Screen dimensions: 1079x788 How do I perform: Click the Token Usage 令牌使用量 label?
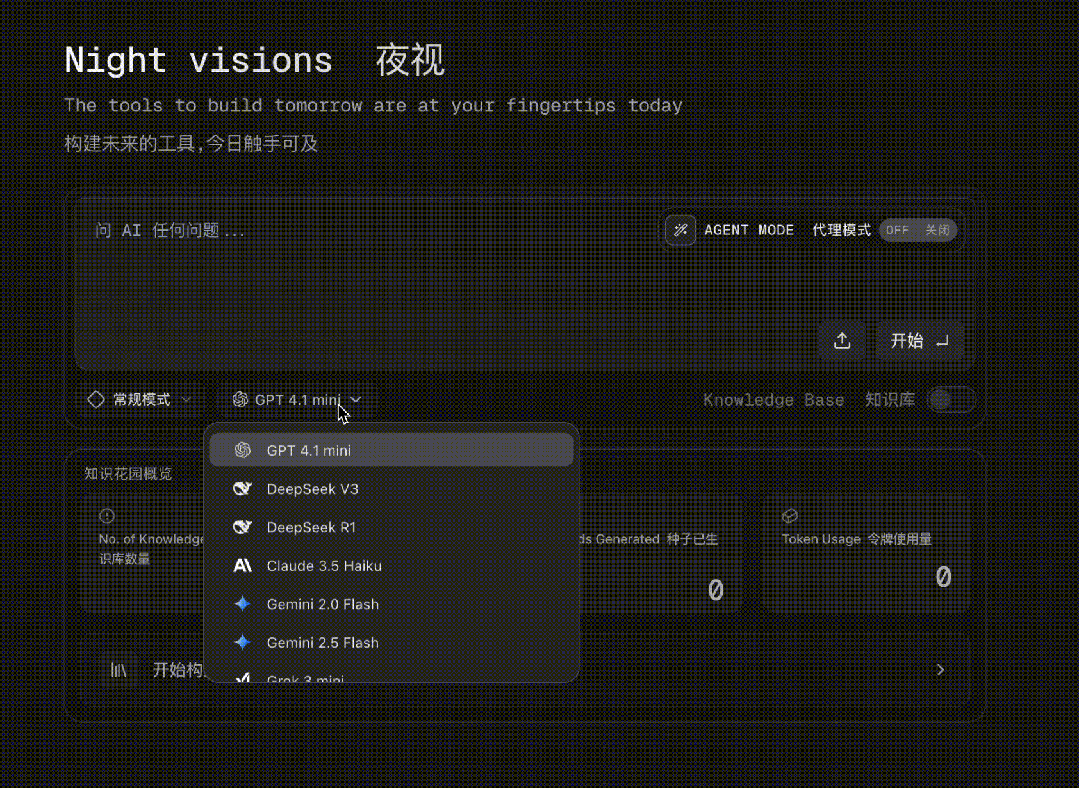click(x=857, y=539)
